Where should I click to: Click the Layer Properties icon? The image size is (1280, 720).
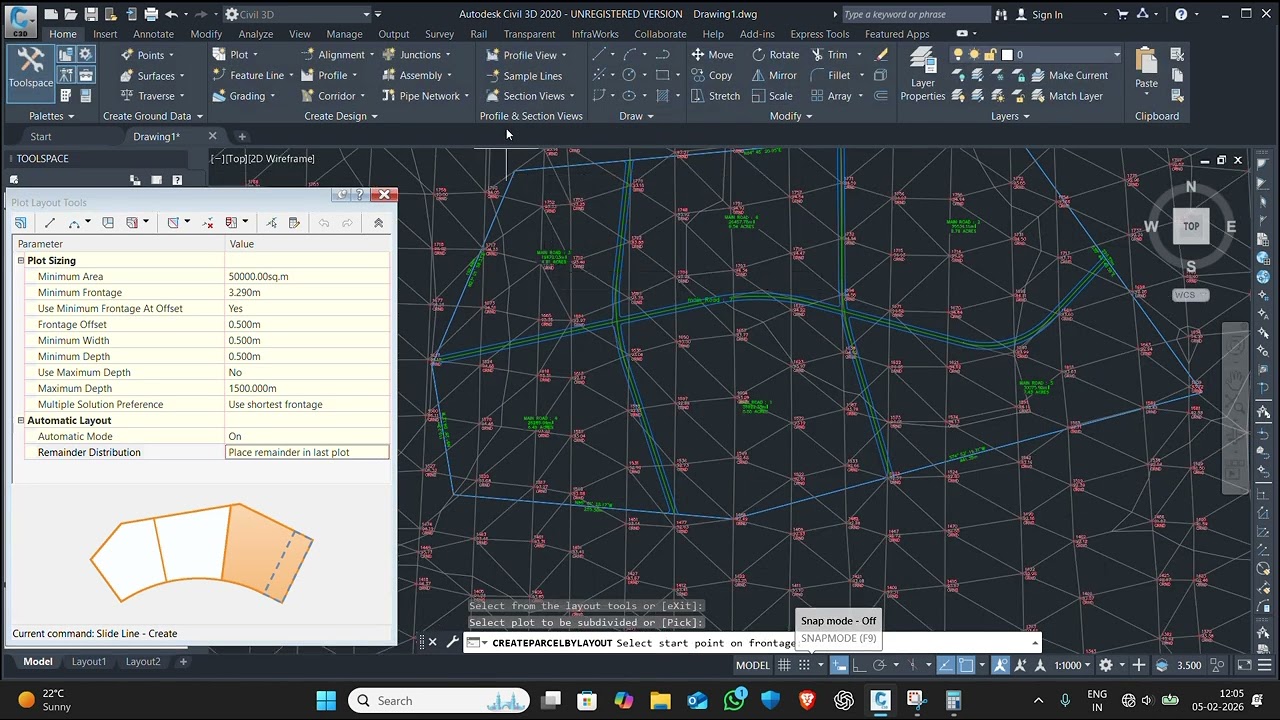[x=922, y=75]
